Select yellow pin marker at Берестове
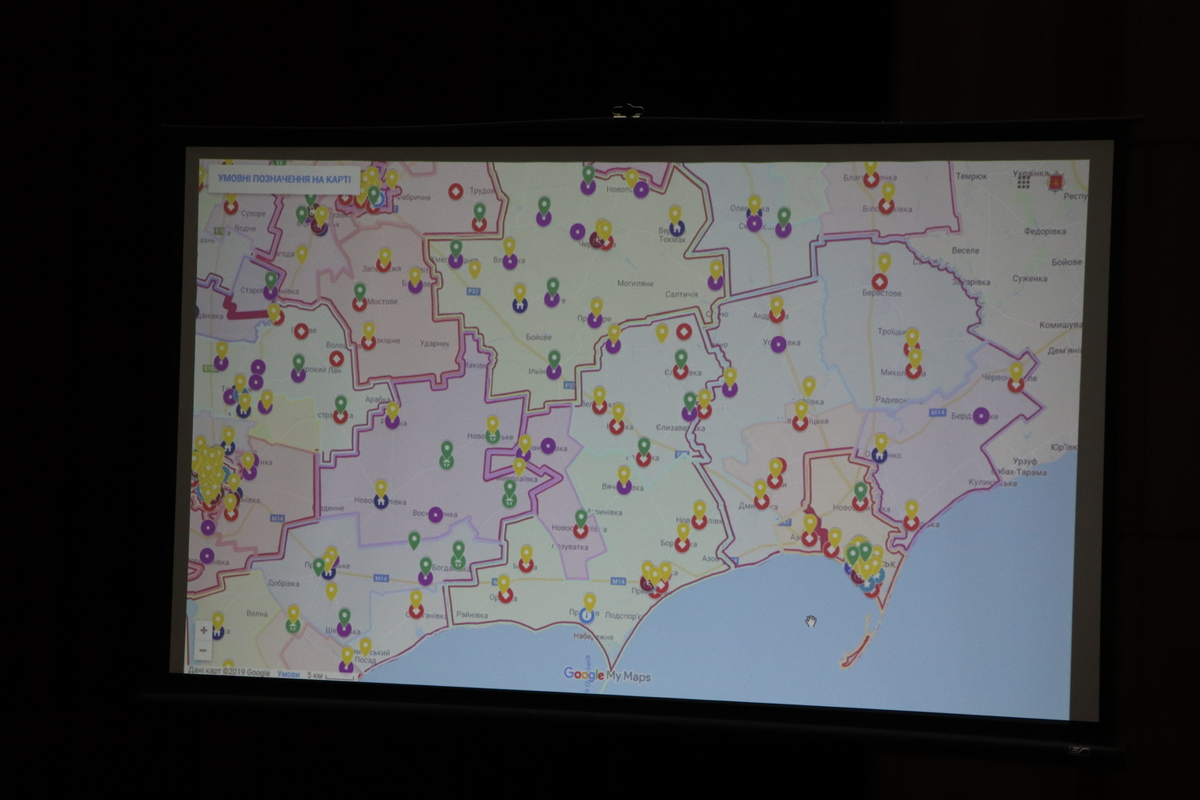Screen dimensions: 1200x800 [882, 271]
